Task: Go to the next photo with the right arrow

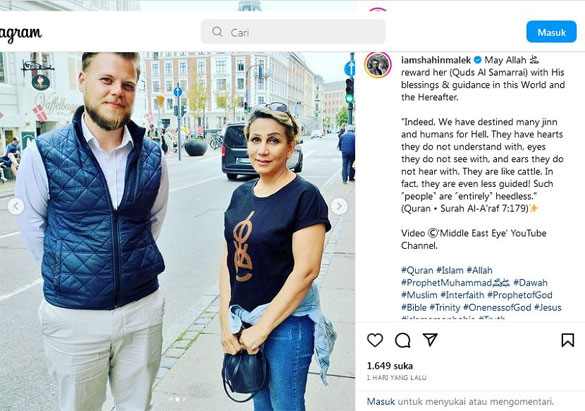Action: (x=339, y=206)
